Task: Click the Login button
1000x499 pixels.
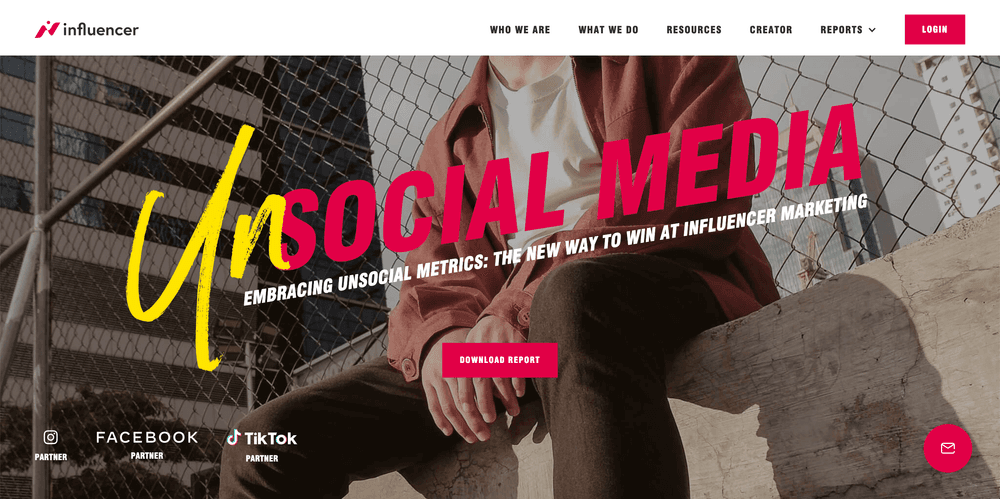Action: click(x=934, y=29)
